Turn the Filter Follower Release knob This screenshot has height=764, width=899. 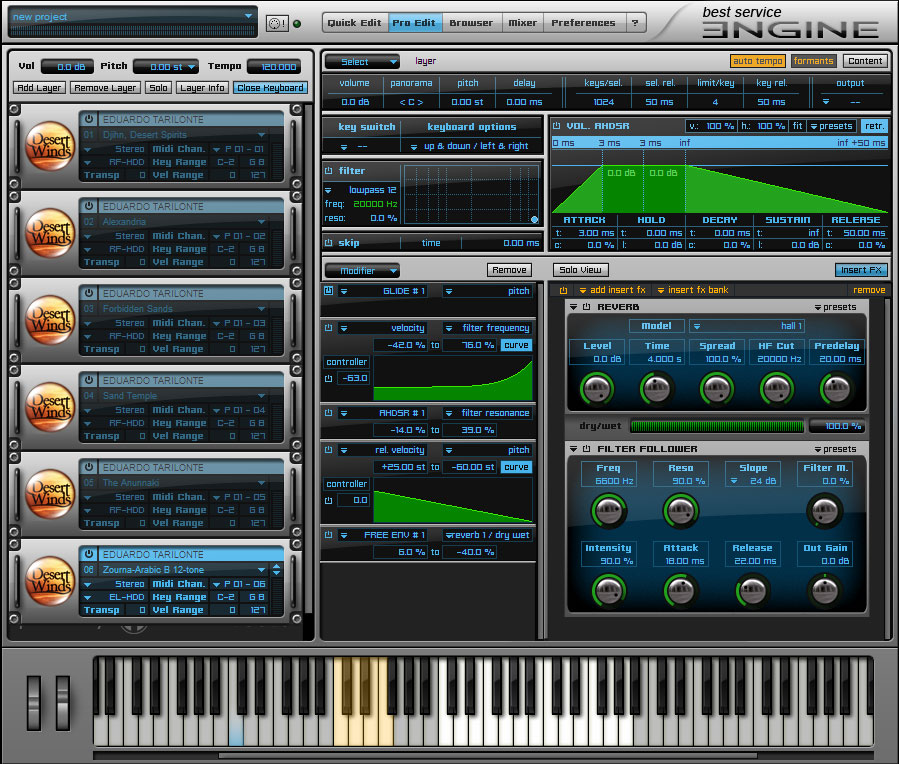point(753,590)
